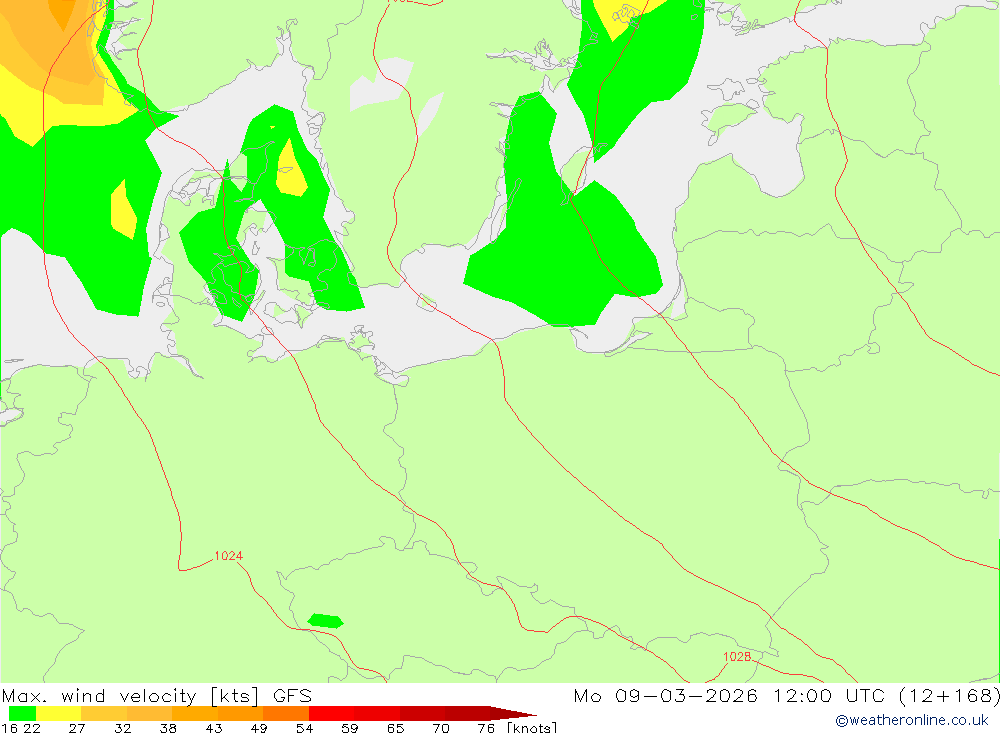Click the weatheronline.co.uk copyright link
Image resolution: width=1000 pixels, height=733 pixels.
(912, 720)
